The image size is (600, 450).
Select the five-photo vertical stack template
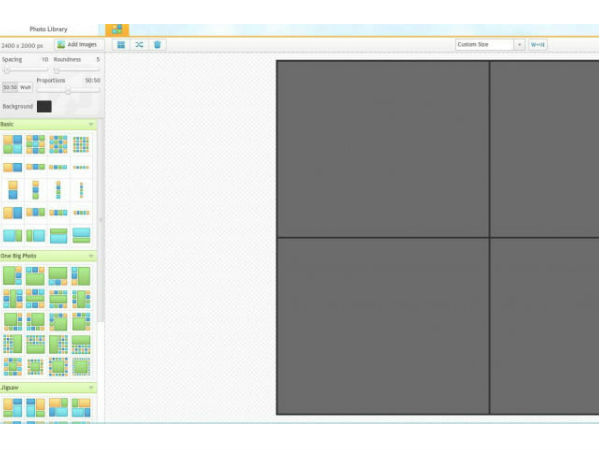[x=81, y=190]
